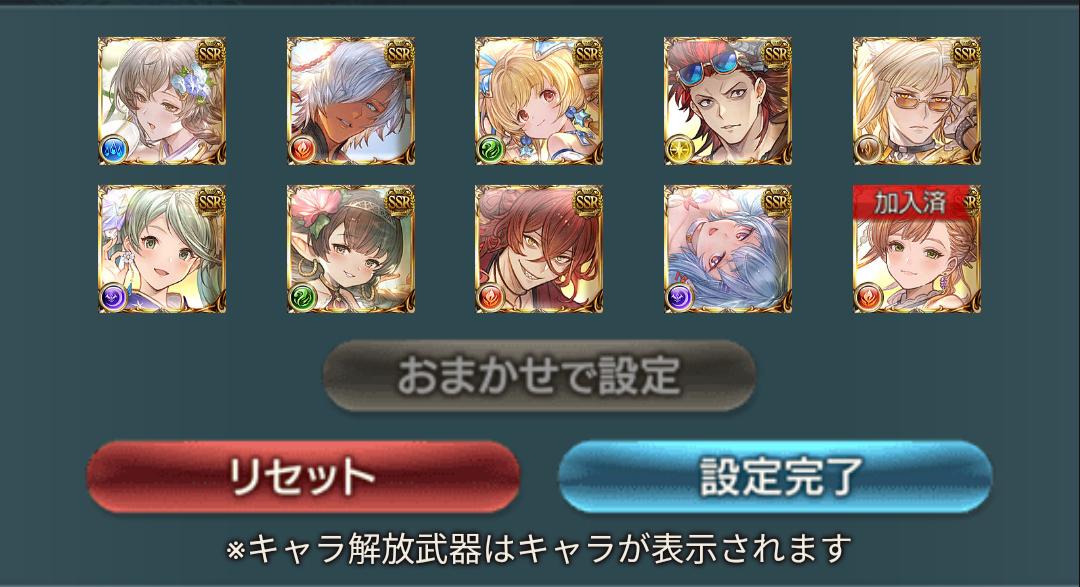Click the SSR badge on the blue-haired character

coord(776,201)
